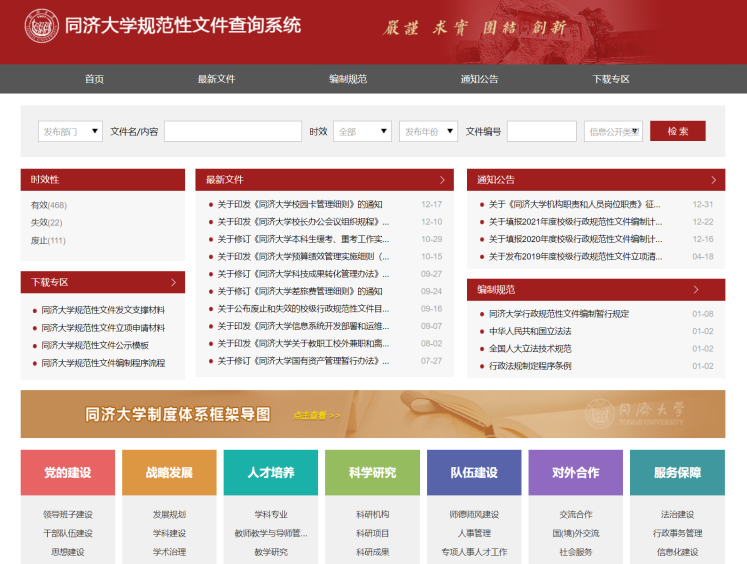Open 教职工校外兼职 file dated 08-02
This screenshot has height=564, width=747.
click(x=303, y=343)
